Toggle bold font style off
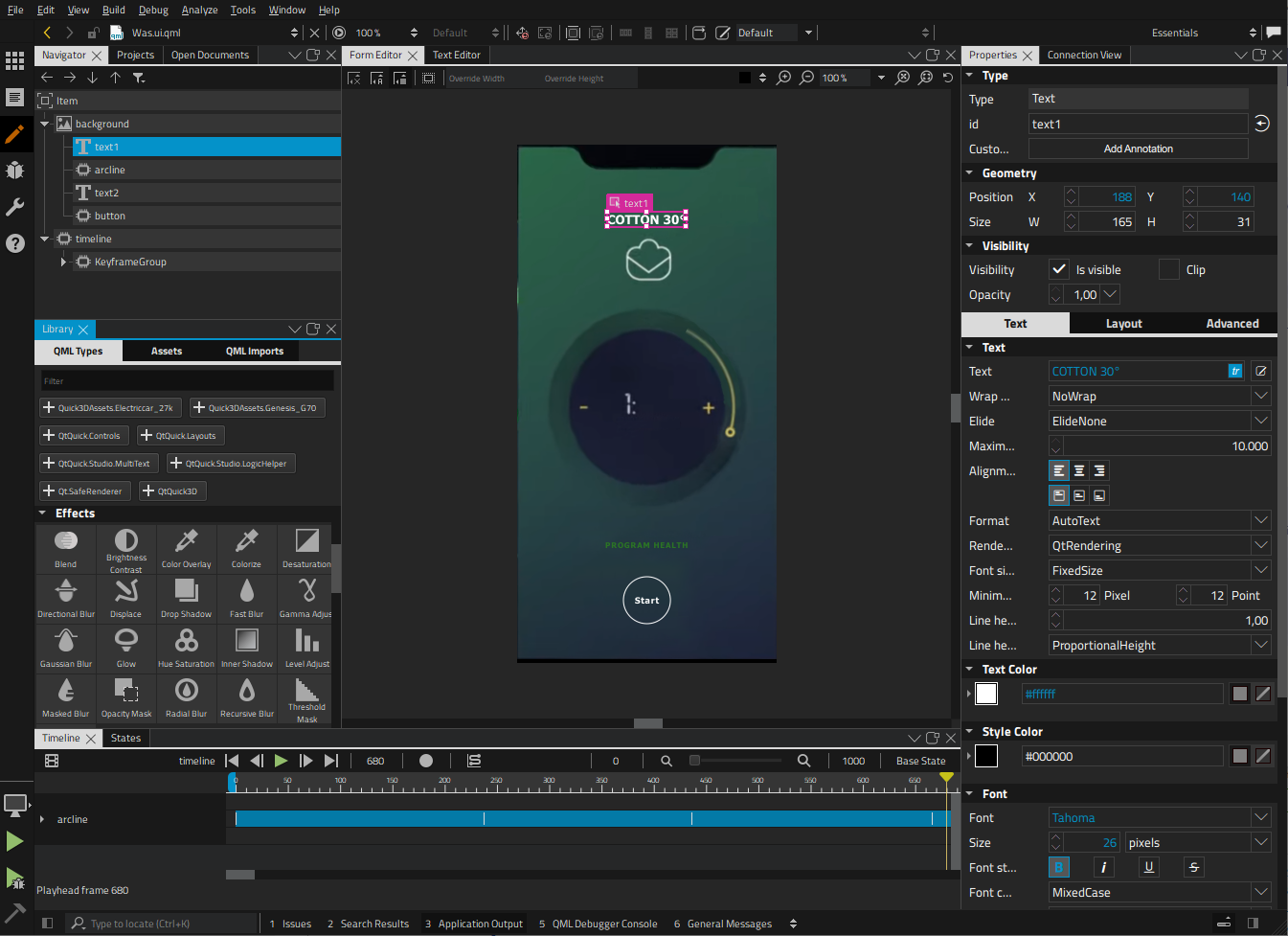Image resolution: width=1288 pixels, height=936 pixels. (1059, 866)
